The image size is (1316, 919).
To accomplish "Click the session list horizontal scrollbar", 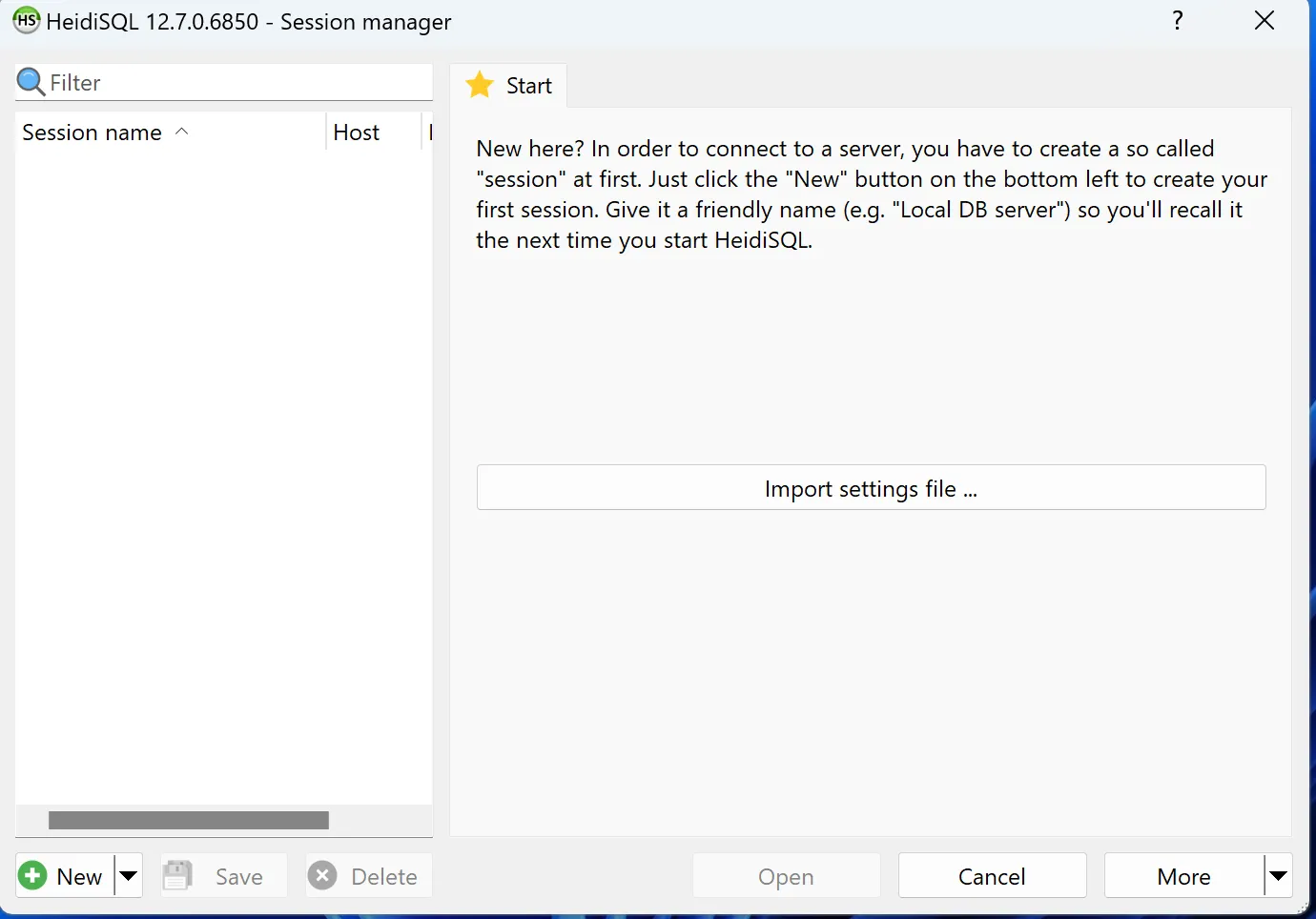I will pyautogui.click(x=189, y=820).
